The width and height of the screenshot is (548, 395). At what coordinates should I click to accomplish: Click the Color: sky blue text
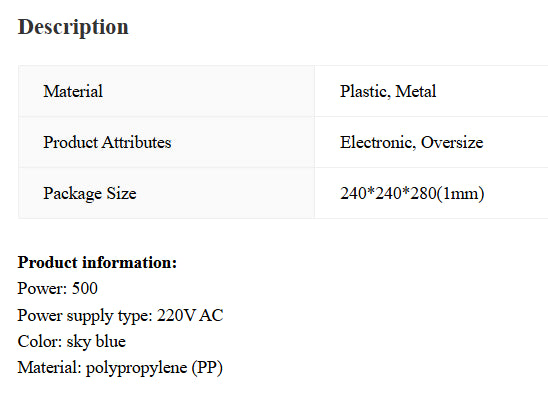pos(72,342)
